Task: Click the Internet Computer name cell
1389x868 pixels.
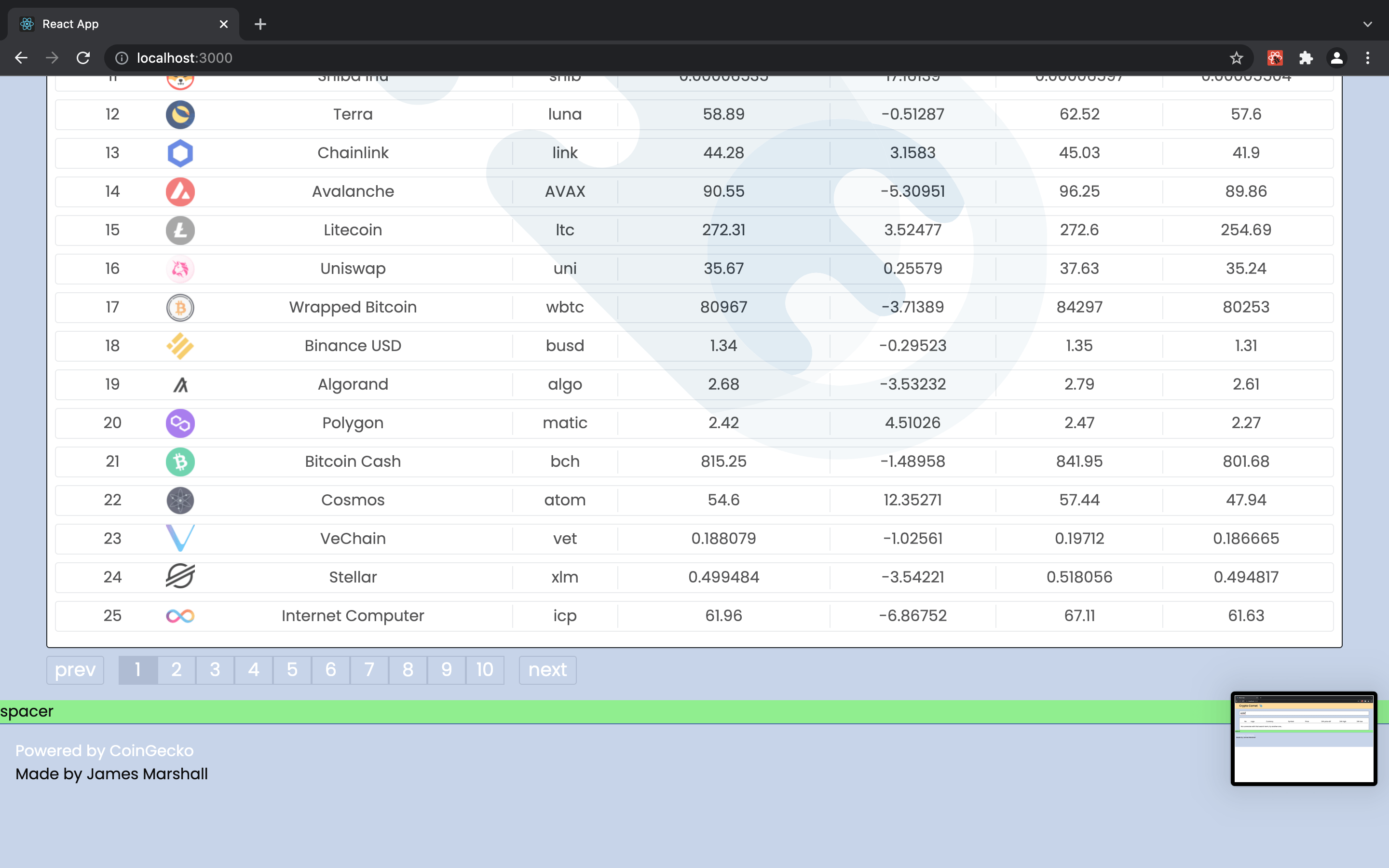Action: tap(353, 616)
